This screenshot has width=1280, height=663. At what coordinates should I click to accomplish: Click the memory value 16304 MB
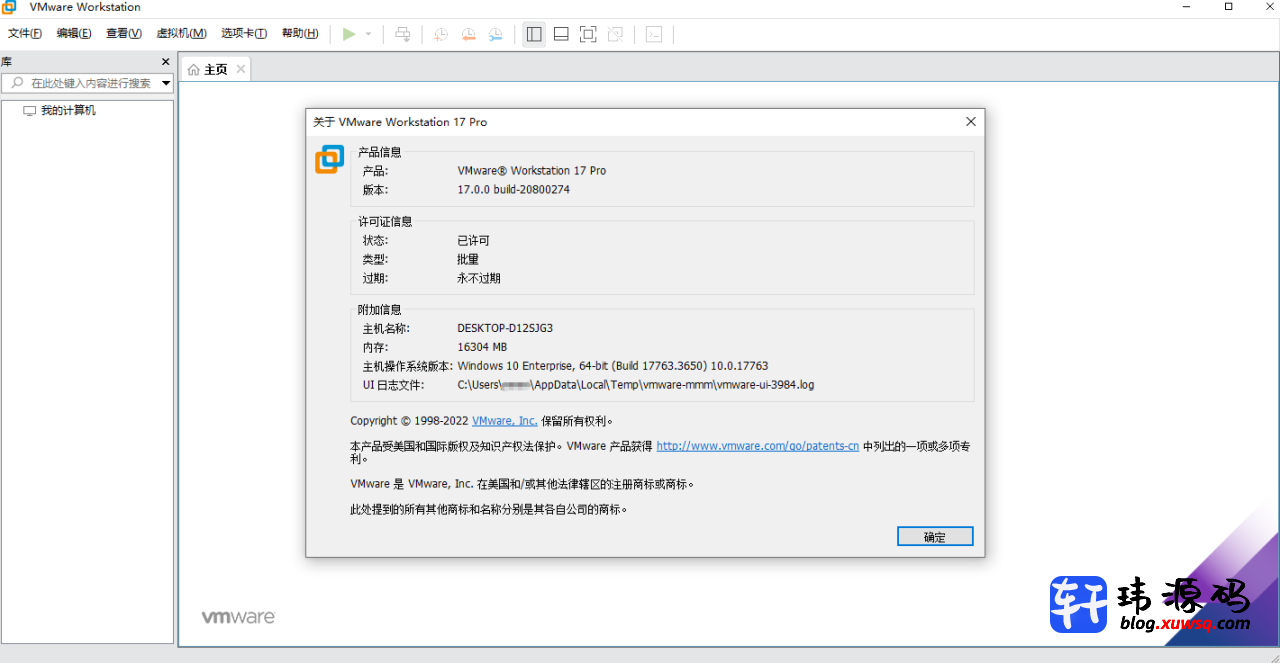(x=482, y=347)
